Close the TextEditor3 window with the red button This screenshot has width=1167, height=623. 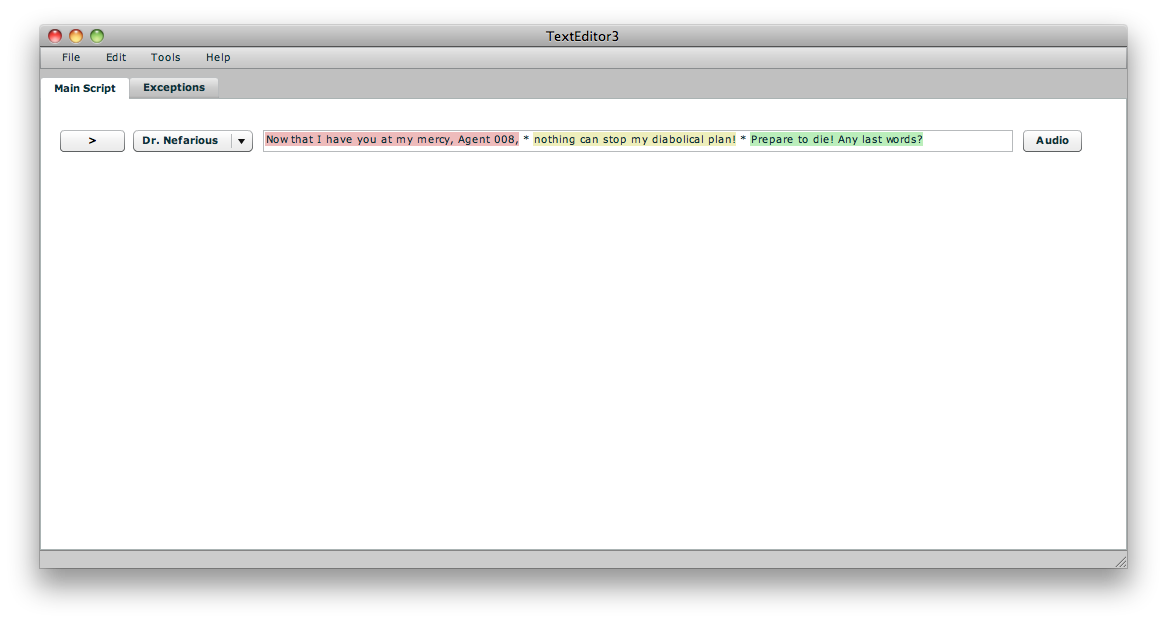click(55, 36)
